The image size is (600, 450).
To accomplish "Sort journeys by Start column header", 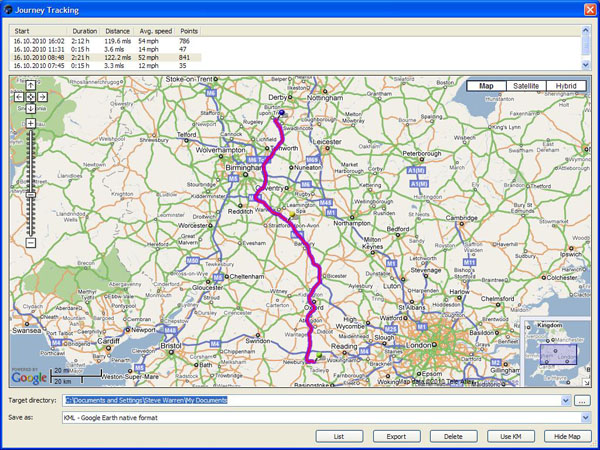I will click(39, 31).
